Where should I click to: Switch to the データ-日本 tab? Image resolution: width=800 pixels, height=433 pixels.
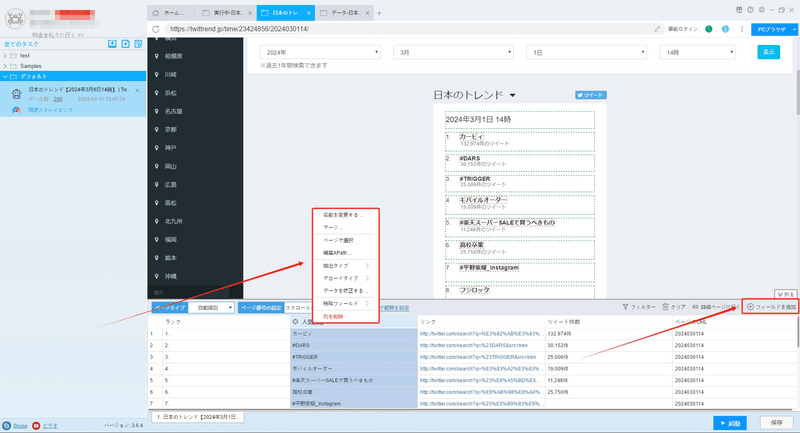344,13
